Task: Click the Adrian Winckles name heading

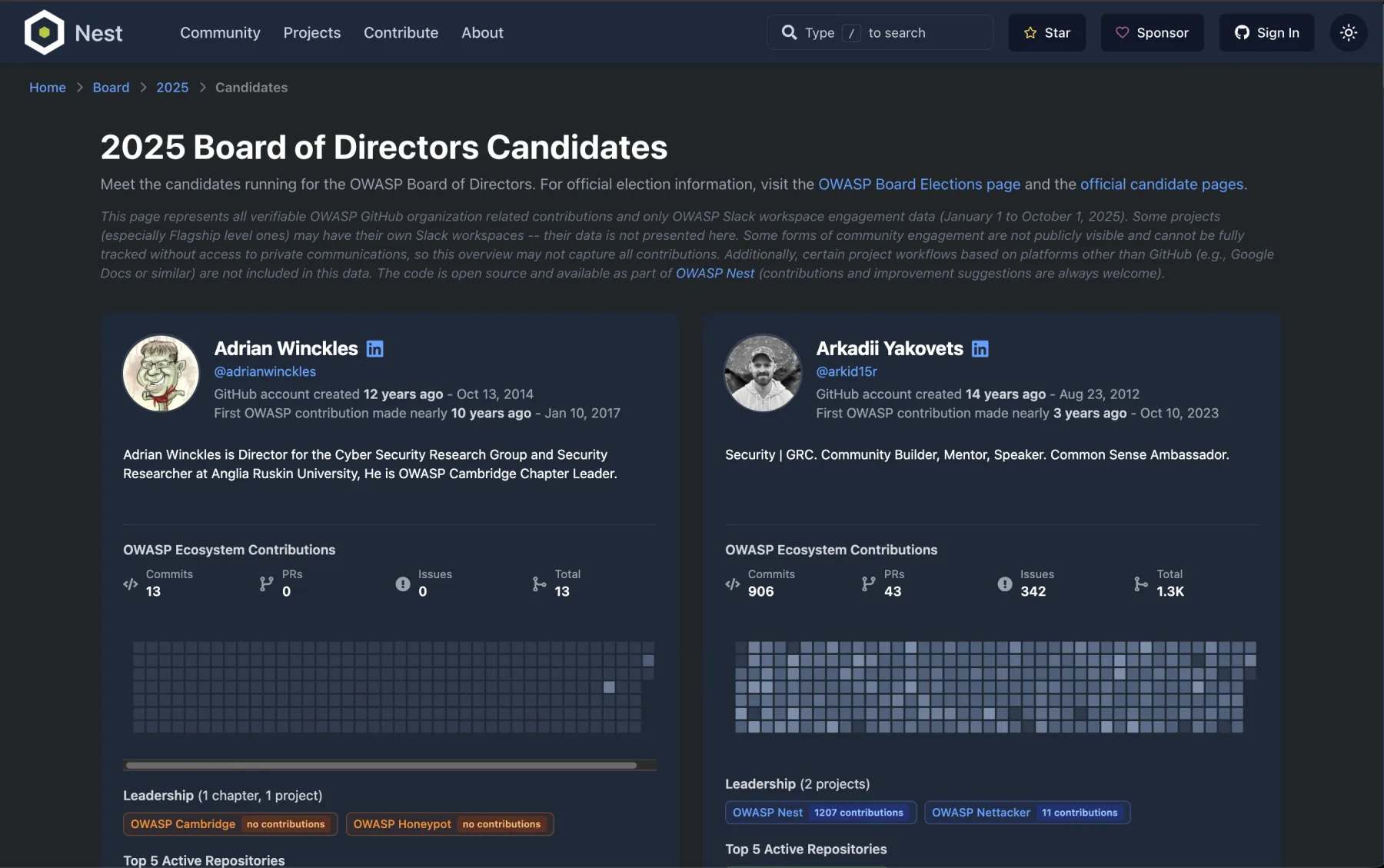Action: [x=285, y=349]
